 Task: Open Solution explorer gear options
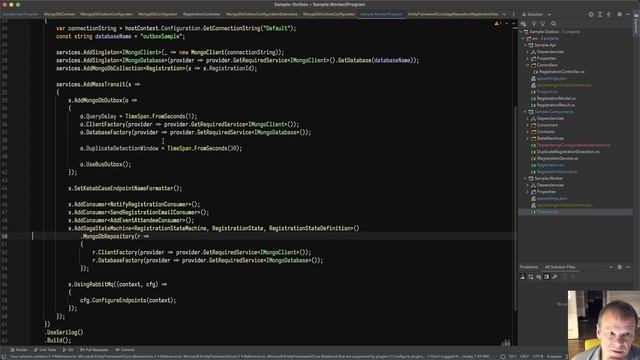point(620,14)
